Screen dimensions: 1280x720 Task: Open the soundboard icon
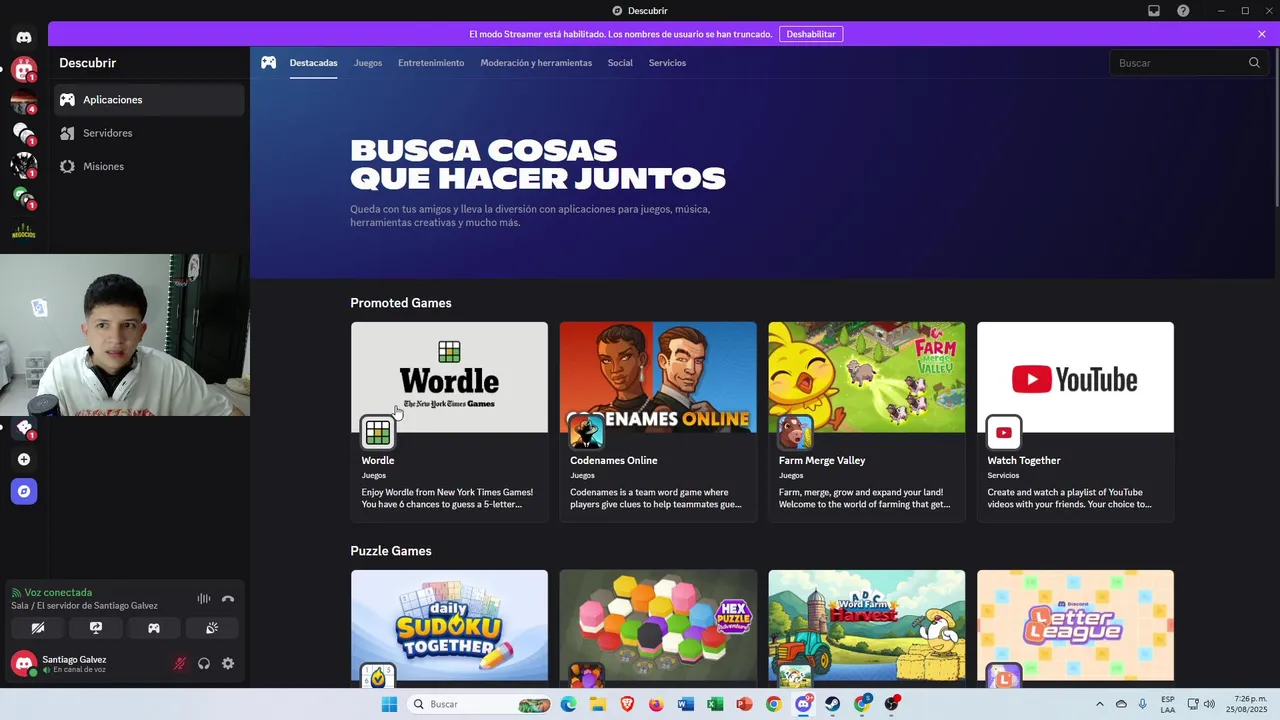pyautogui.click(x=212, y=628)
